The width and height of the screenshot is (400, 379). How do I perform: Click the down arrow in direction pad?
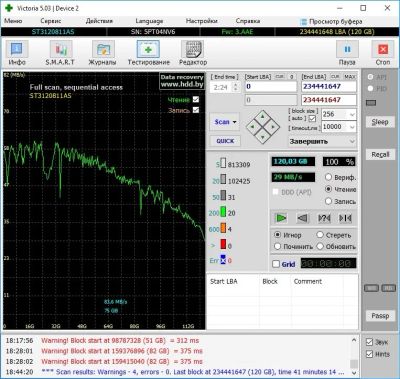coord(263,137)
